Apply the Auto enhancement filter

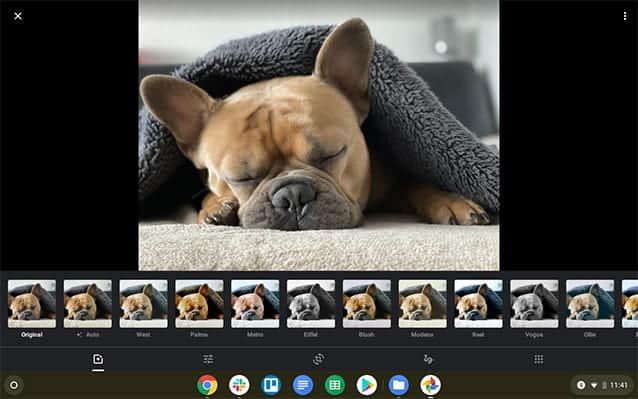tap(87, 303)
